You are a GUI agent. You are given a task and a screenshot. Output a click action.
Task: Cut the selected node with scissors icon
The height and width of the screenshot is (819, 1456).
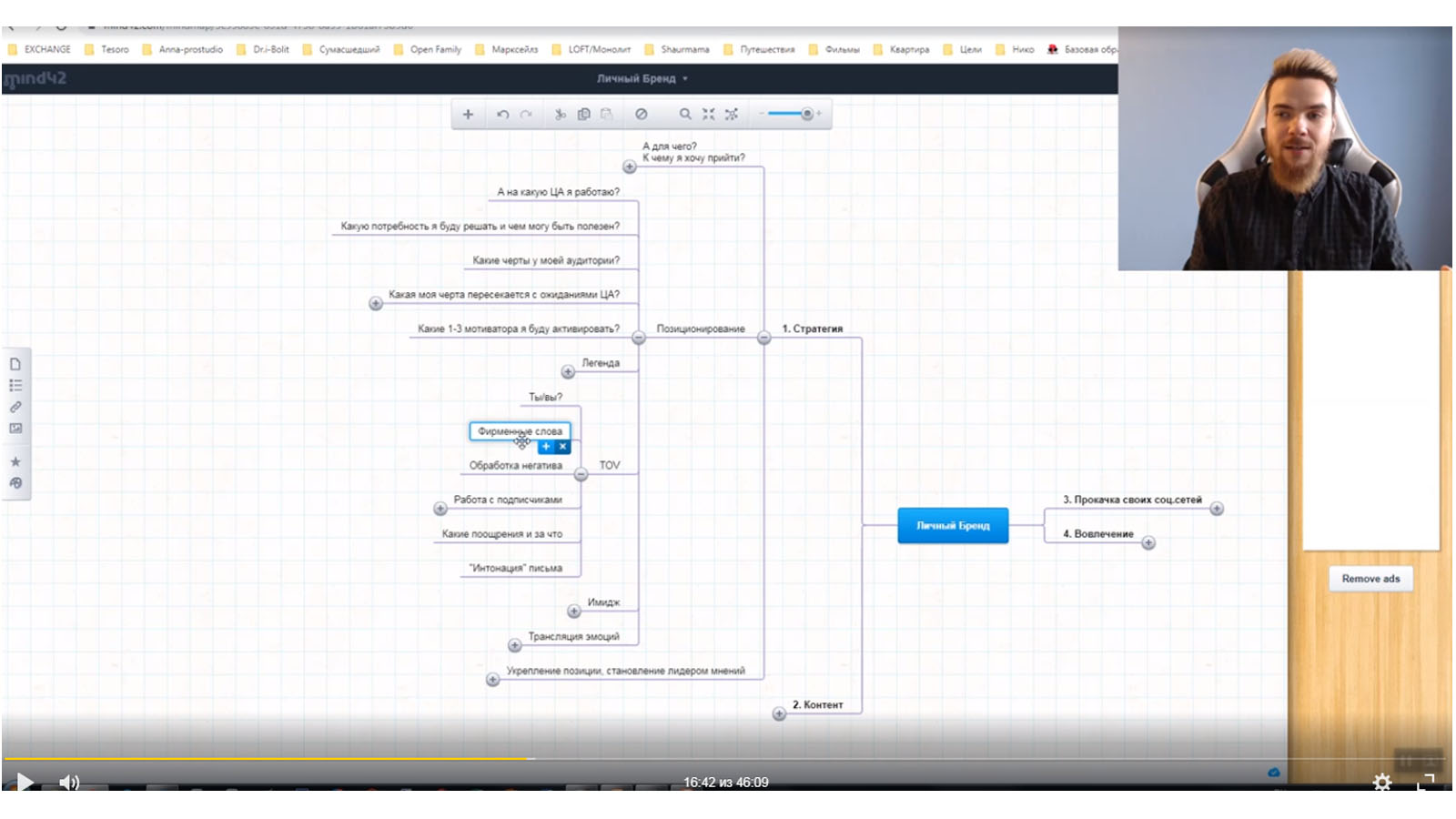coord(560,115)
